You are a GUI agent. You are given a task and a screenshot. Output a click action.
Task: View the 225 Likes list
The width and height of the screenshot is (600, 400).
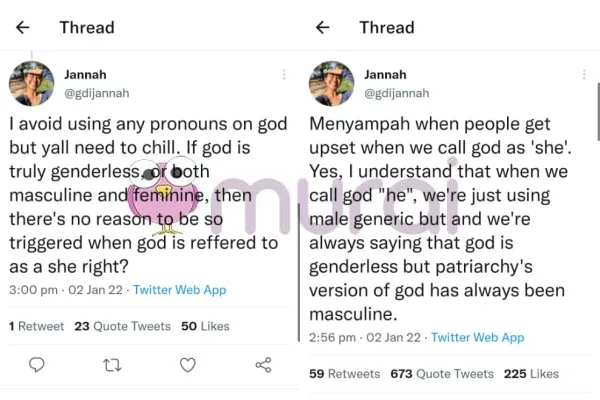(x=530, y=373)
